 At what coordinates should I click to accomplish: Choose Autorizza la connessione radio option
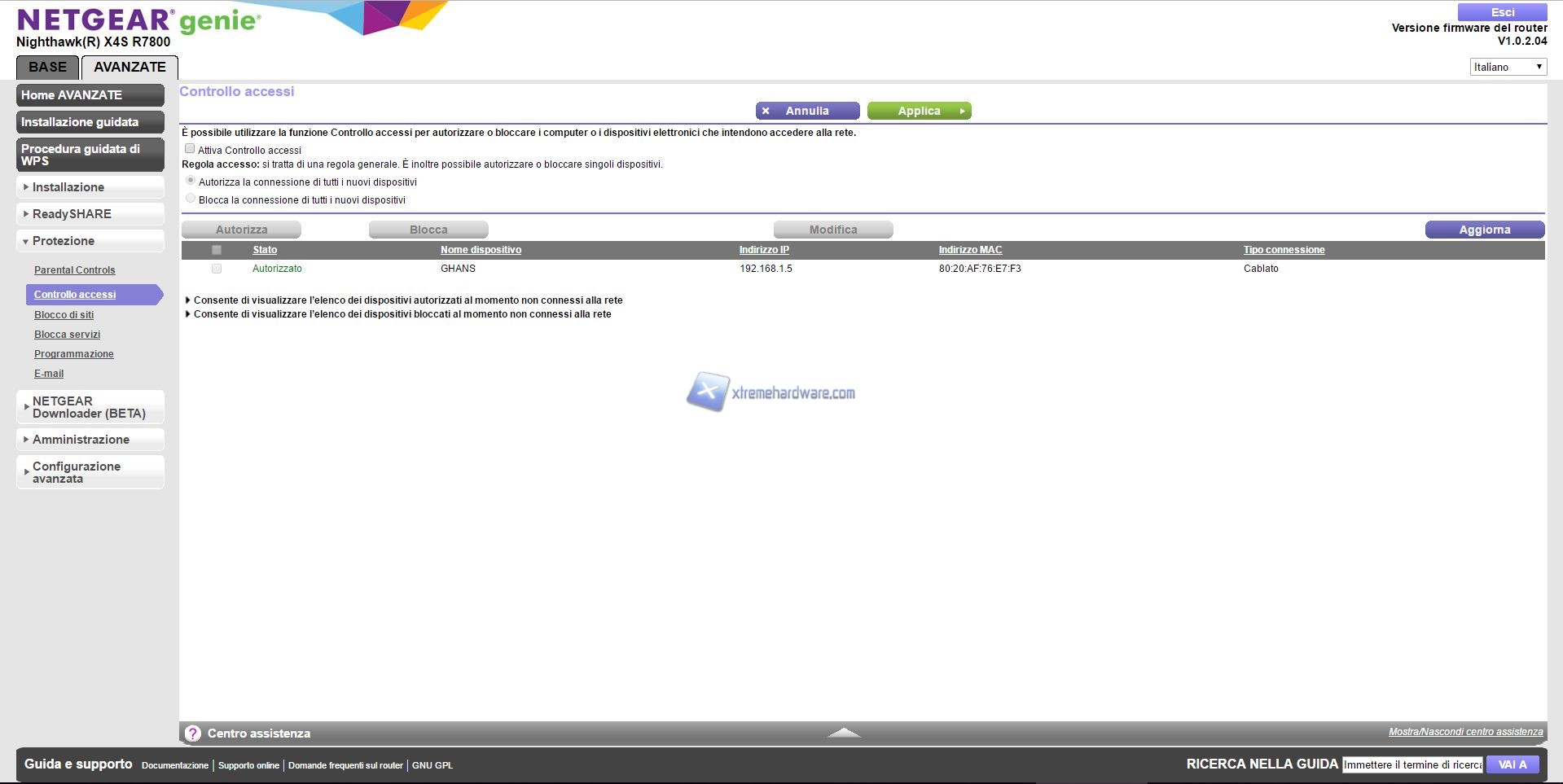[x=191, y=181]
